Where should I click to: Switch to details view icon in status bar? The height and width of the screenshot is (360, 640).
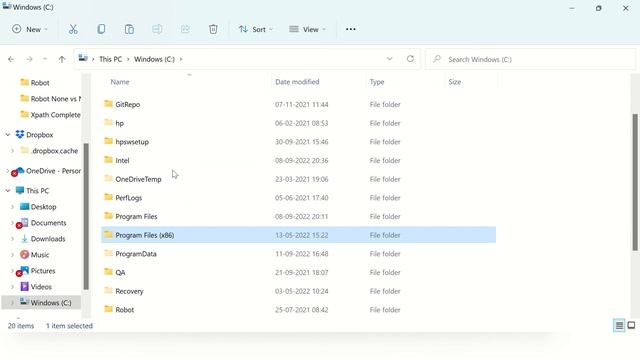tap(619, 325)
